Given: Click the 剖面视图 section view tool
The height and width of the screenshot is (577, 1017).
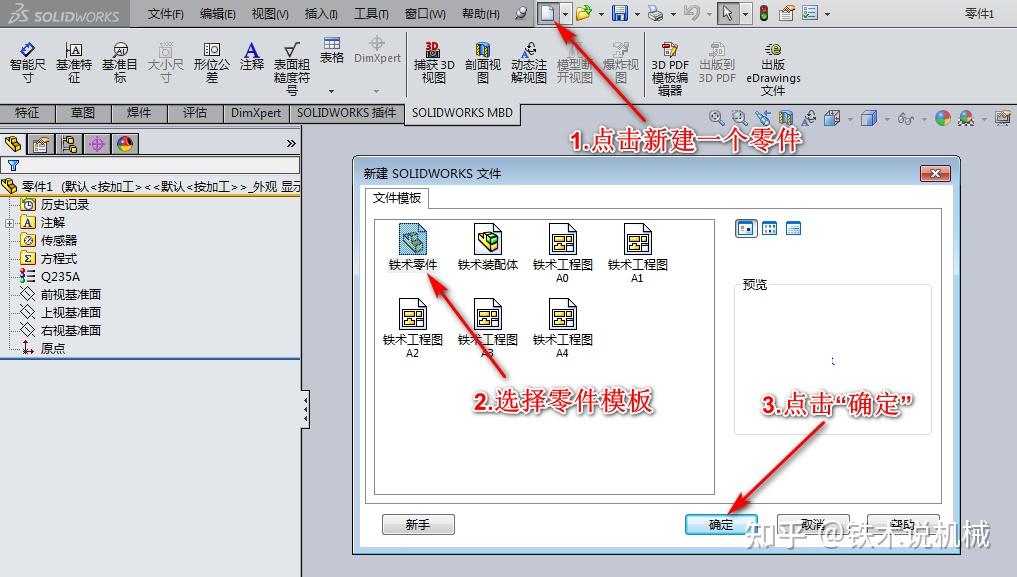Looking at the screenshot, I should point(483,64).
